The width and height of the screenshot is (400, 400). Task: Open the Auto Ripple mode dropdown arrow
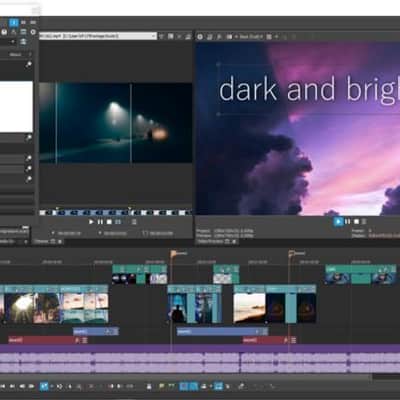click(210, 387)
